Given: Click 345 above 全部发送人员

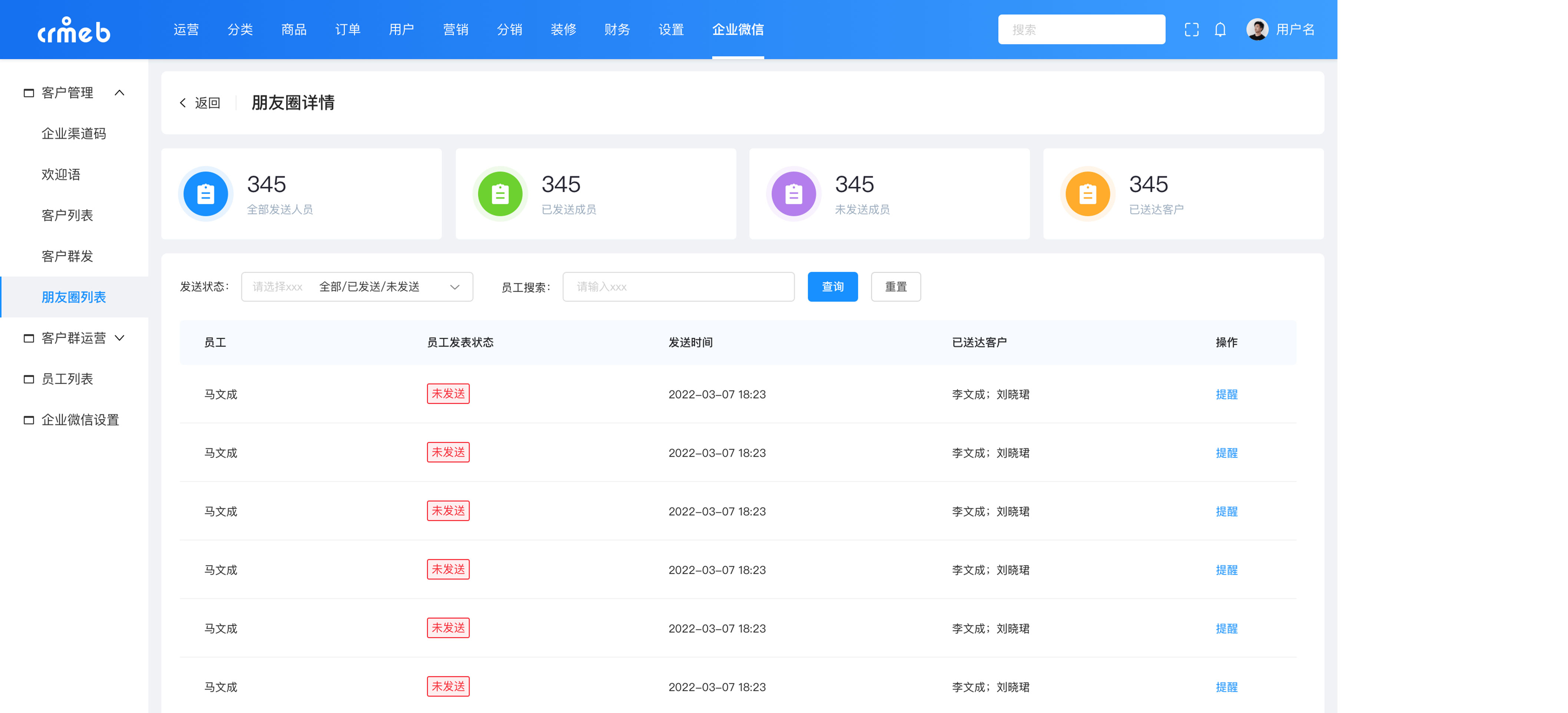Looking at the screenshot, I should [x=266, y=184].
